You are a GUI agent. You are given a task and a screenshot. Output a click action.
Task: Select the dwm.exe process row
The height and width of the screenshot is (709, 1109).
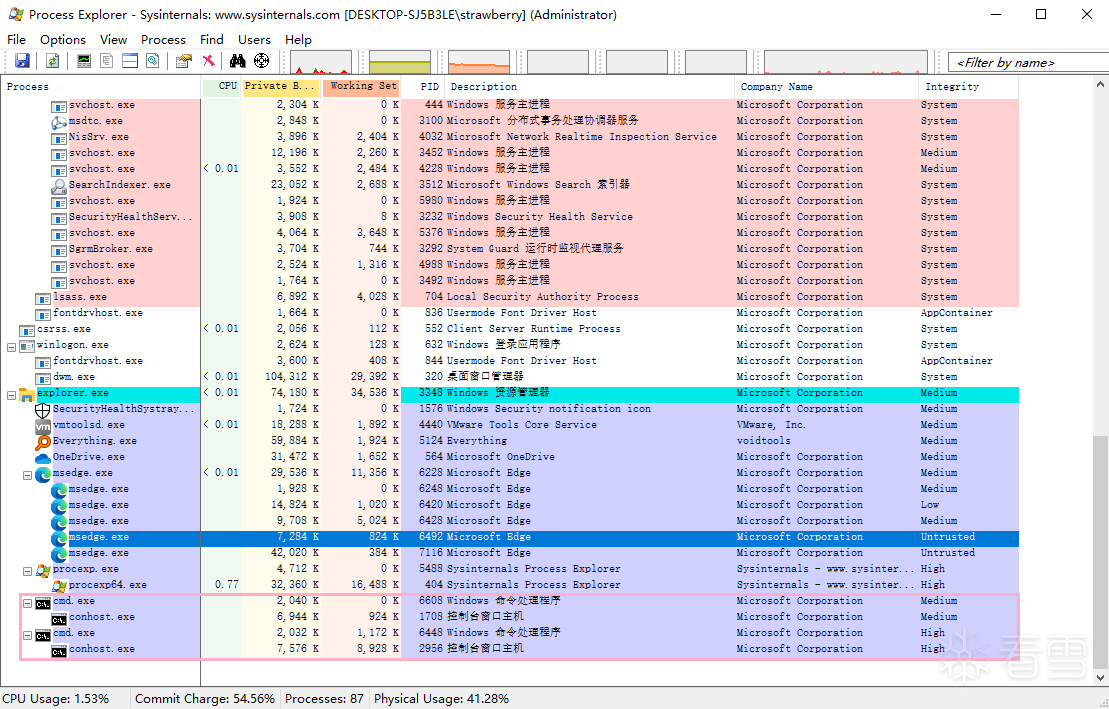click(509, 377)
